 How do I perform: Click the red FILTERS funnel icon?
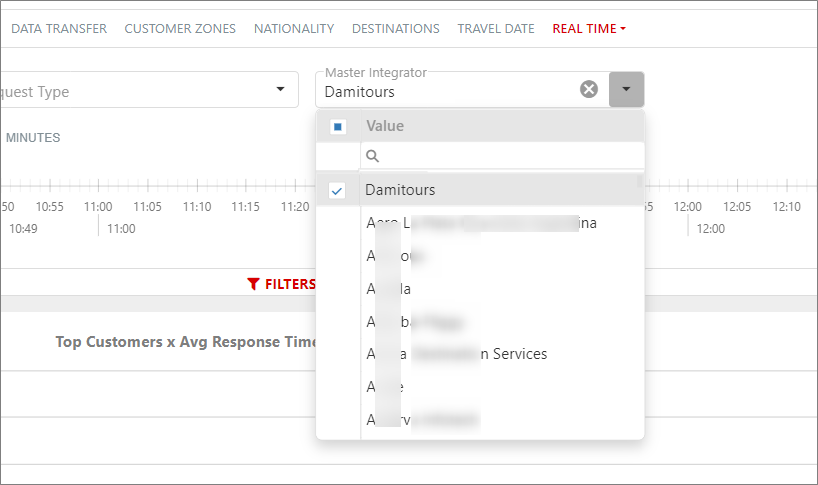pyautogui.click(x=254, y=284)
